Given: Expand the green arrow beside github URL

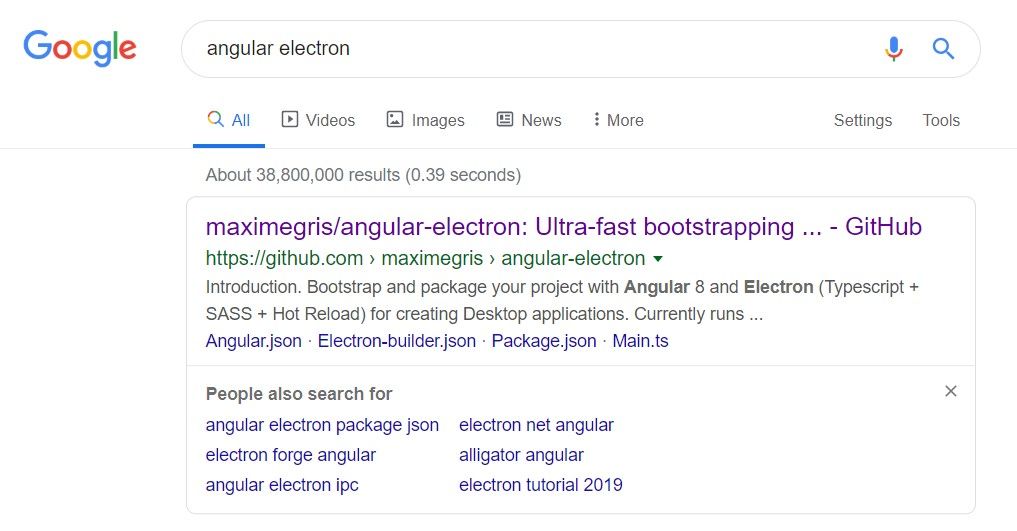Looking at the screenshot, I should pos(658,259).
